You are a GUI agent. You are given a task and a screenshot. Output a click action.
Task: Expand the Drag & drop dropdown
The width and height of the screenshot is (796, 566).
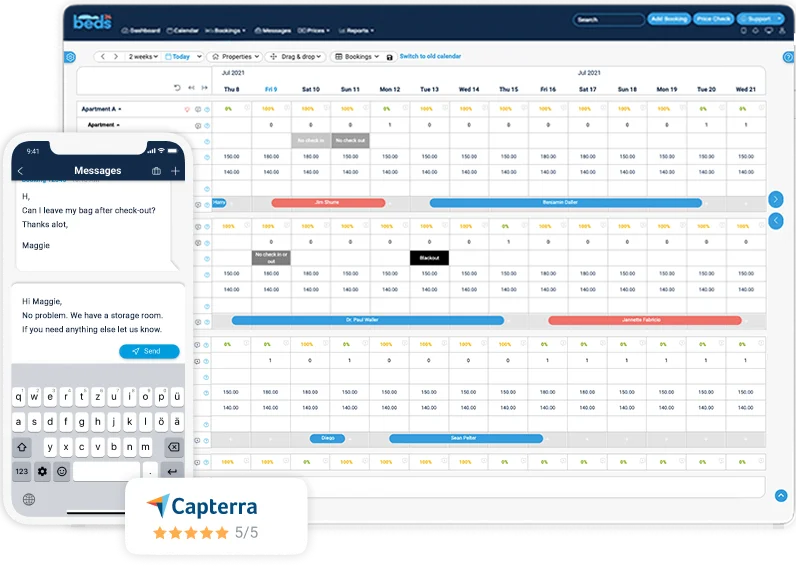tap(296, 57)
